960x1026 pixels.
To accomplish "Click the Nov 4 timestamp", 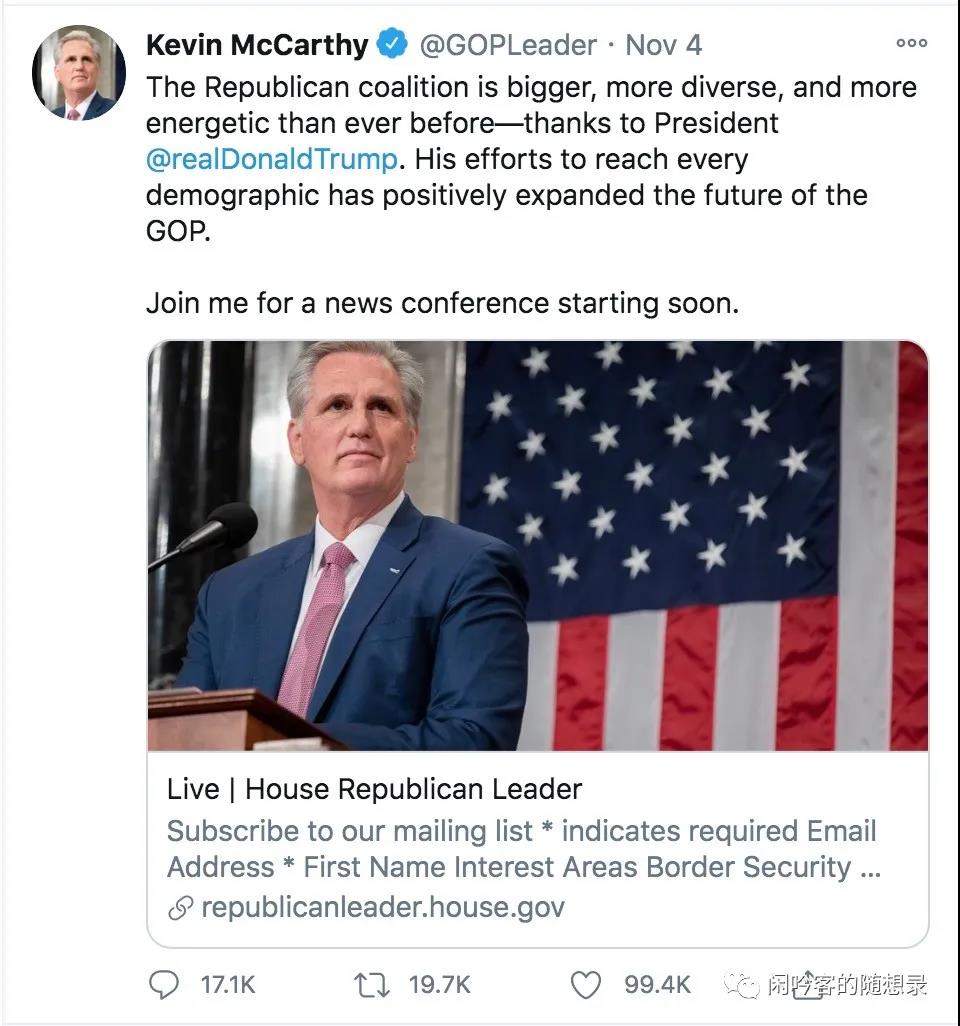I will [x=664, y=45].
